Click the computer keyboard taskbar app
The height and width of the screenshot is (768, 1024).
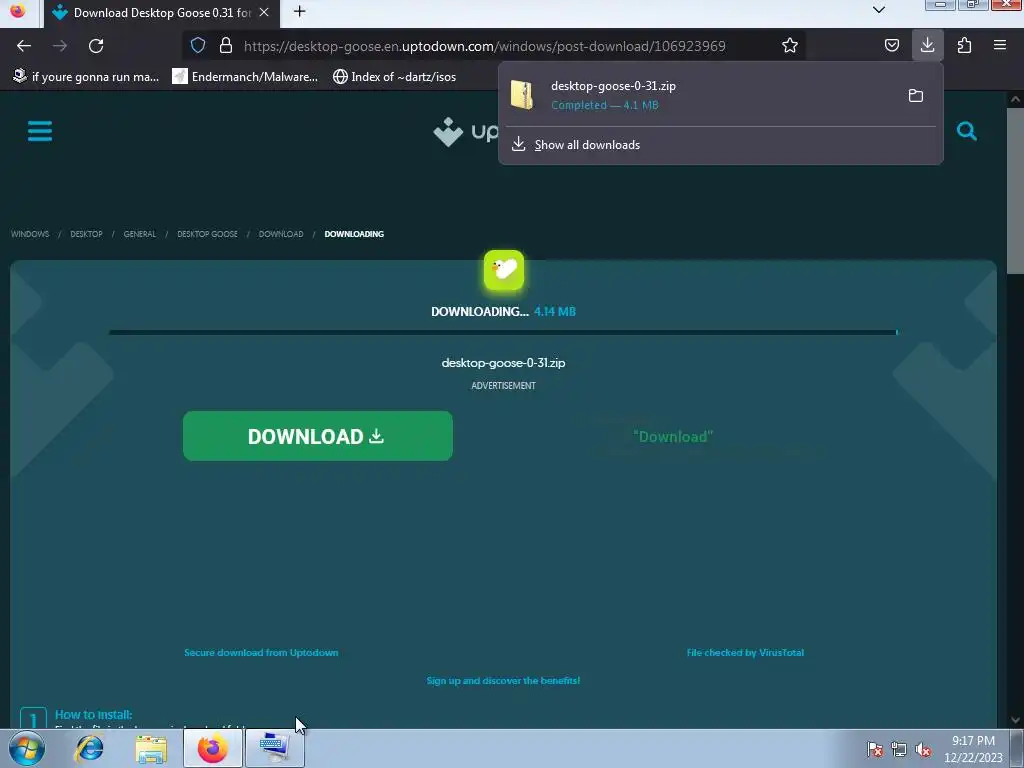[x=275, y=748]
